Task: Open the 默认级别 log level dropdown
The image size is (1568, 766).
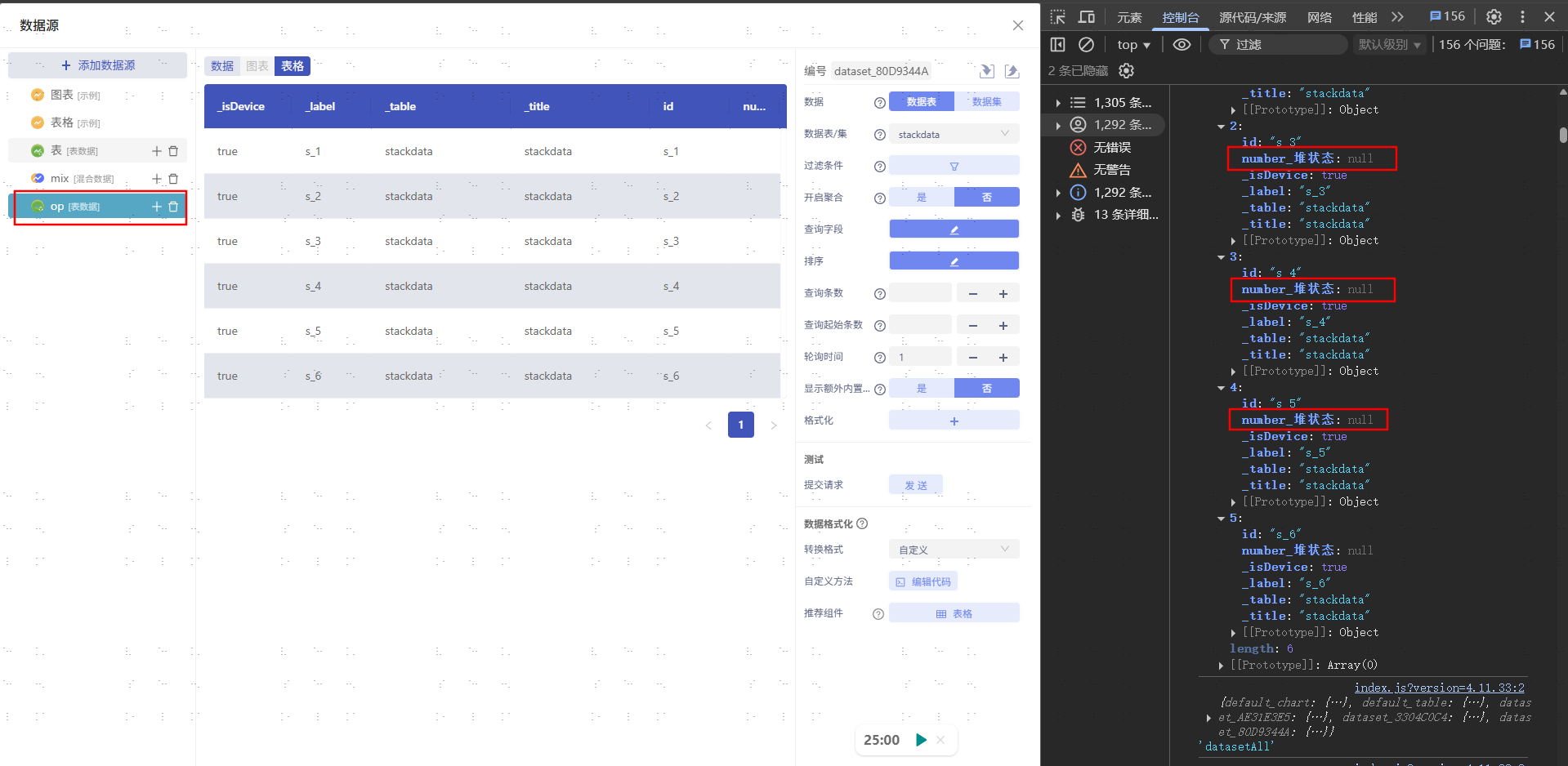Action: 1389,45
